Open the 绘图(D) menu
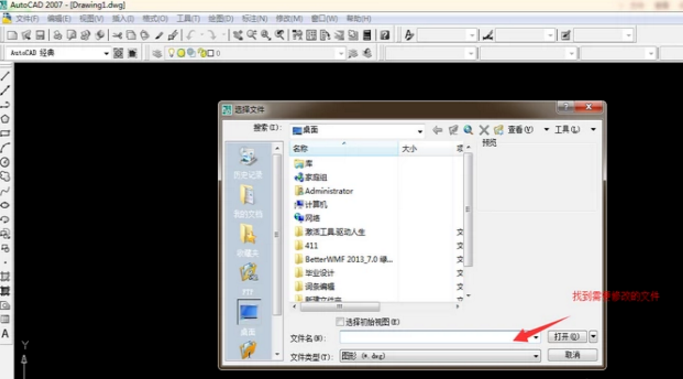This screenshot has width=683, height=379. point(220,19)
